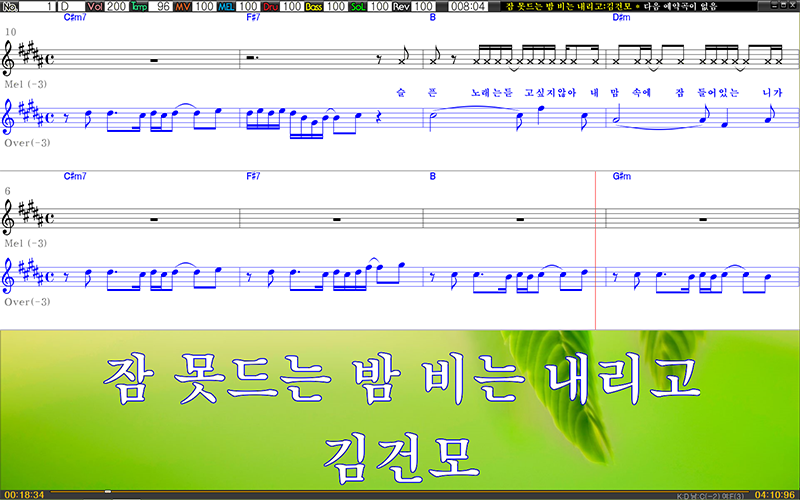Click the measure number 10
This screenshot has height=500, width=800.
[10, 32]
